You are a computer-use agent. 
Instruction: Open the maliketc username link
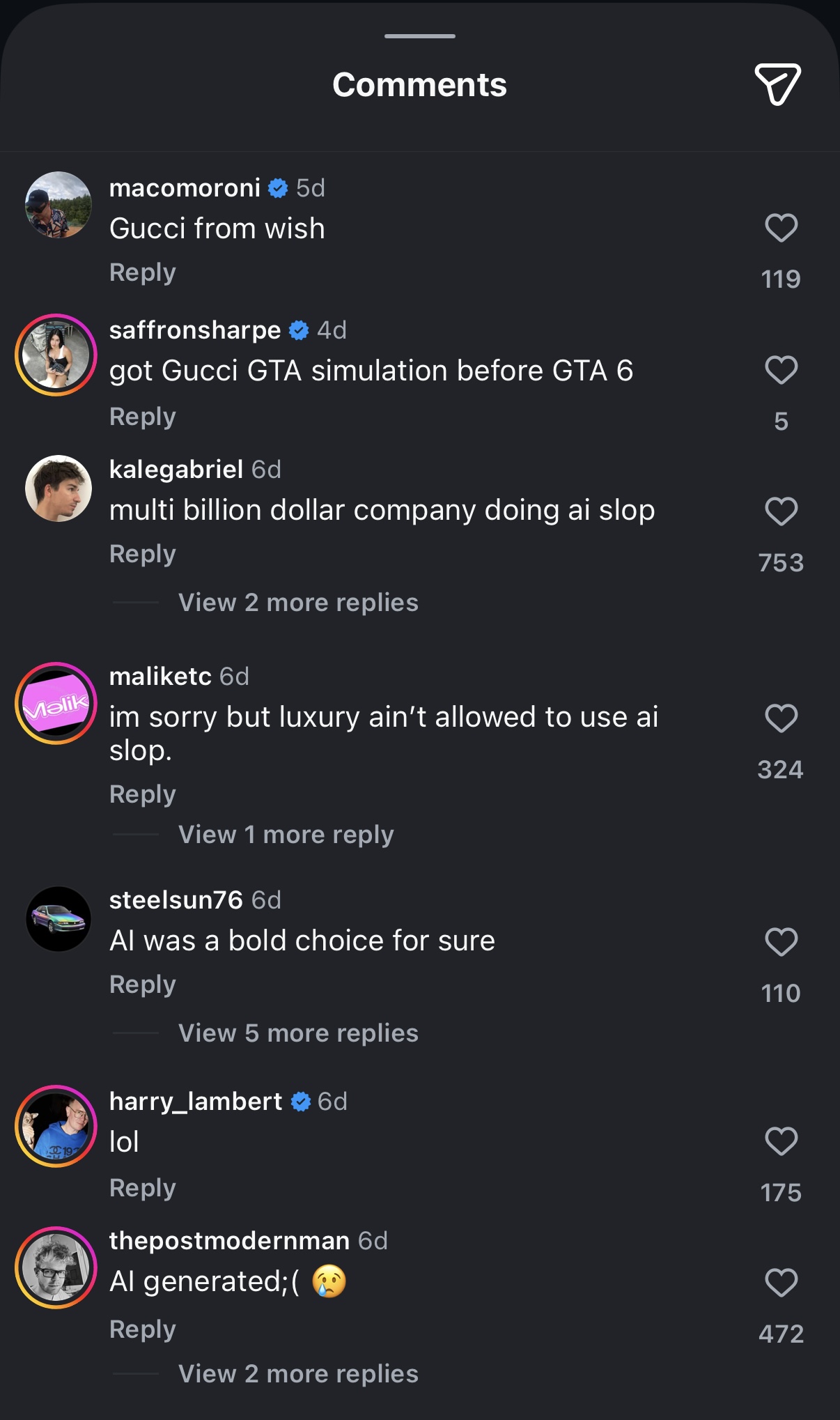pos(160,677)
